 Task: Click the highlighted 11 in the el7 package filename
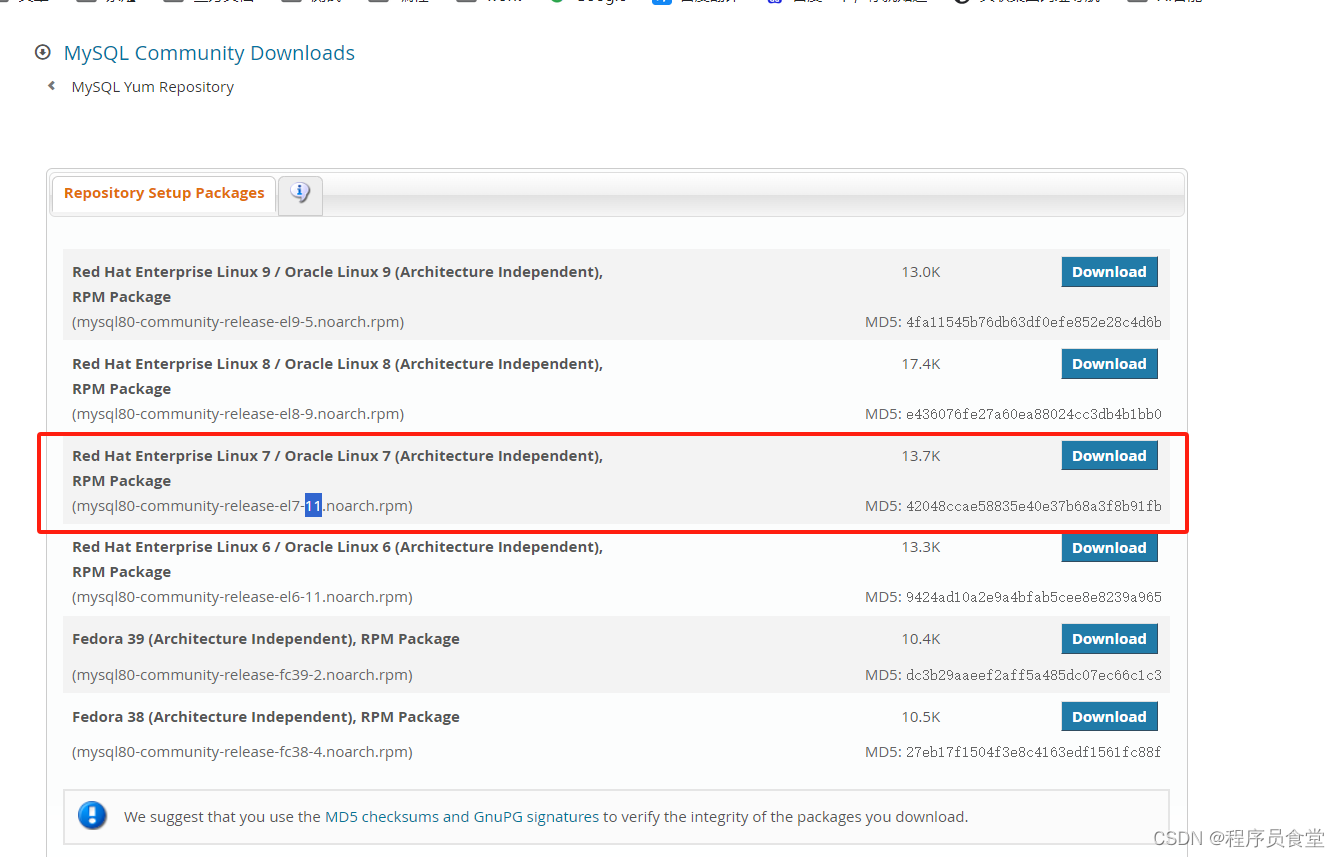(x=313, y=505)
